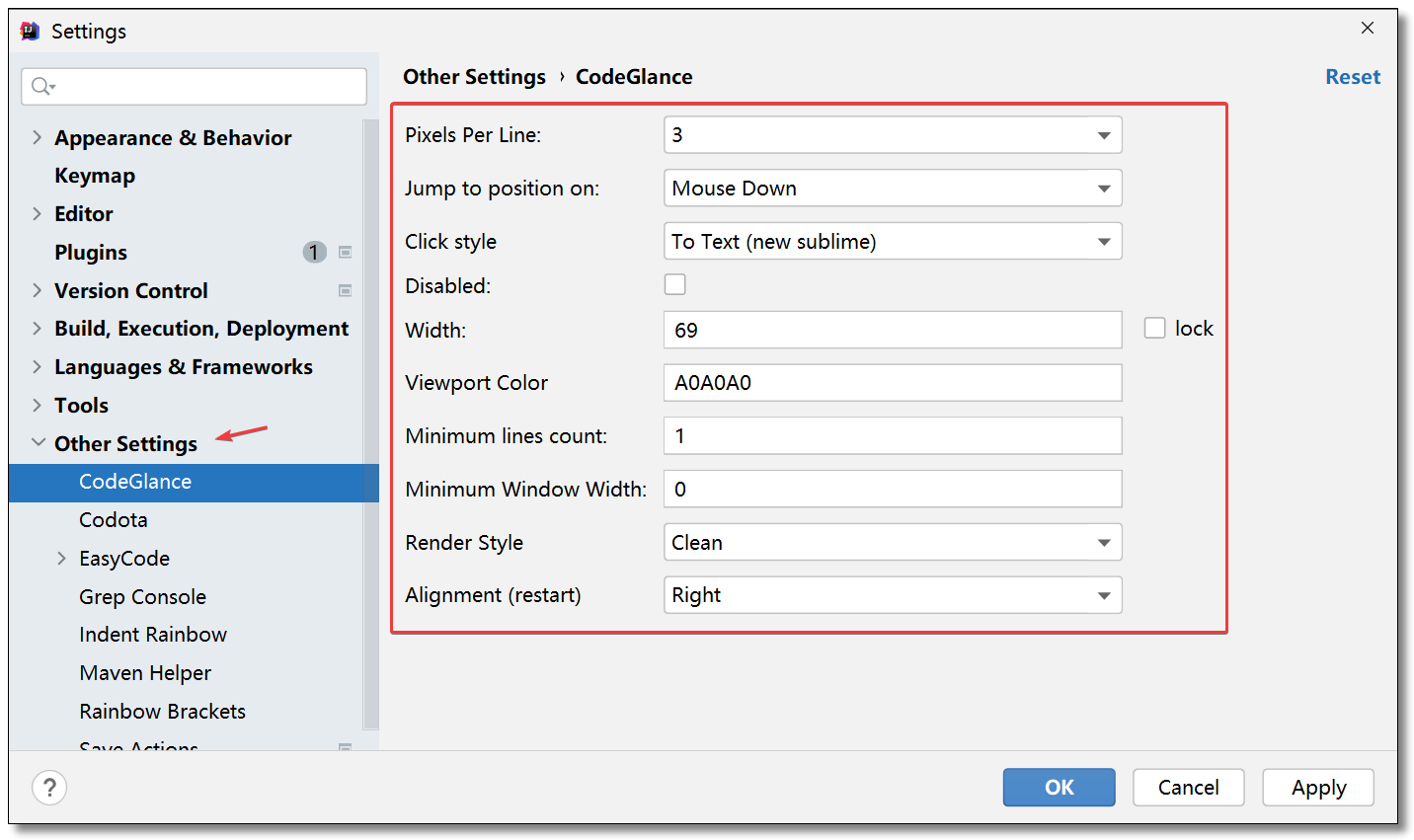Open Grep Console settings
The image size is (1414, 840).
pos(143,597)
